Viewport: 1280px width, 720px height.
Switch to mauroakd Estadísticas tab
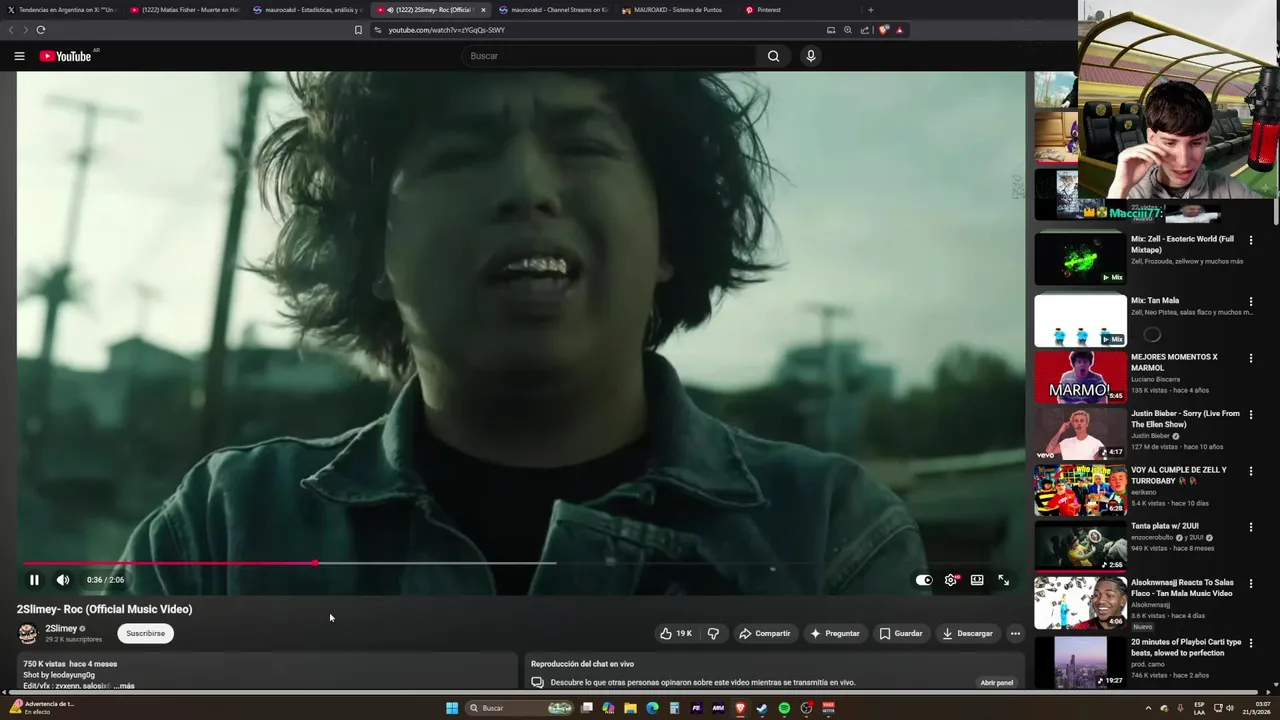[306, 10]
